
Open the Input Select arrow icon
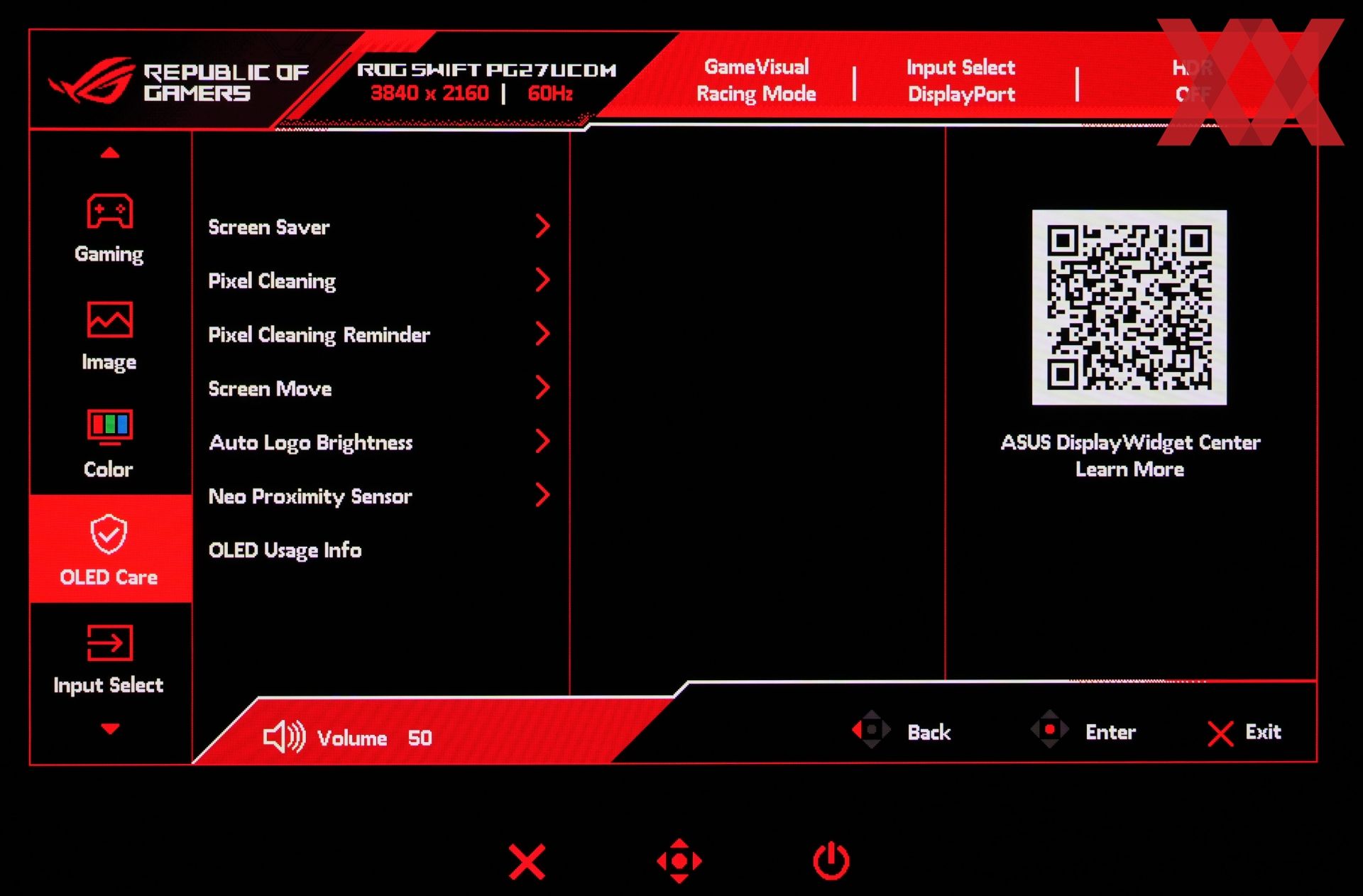coord(109,643)
